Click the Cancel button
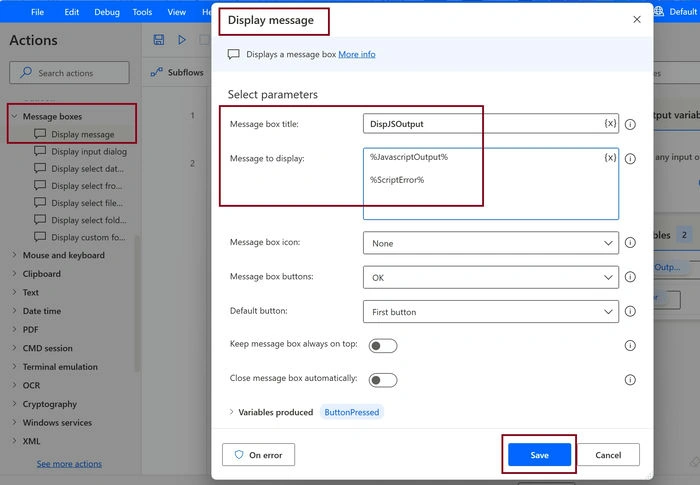 (x=608, y=455)
